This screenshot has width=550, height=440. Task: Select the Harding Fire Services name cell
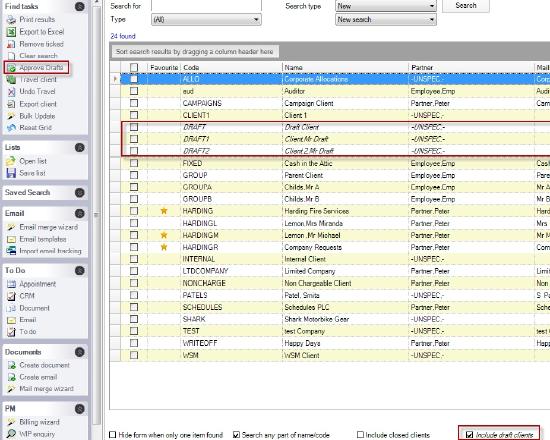(346, 211)
